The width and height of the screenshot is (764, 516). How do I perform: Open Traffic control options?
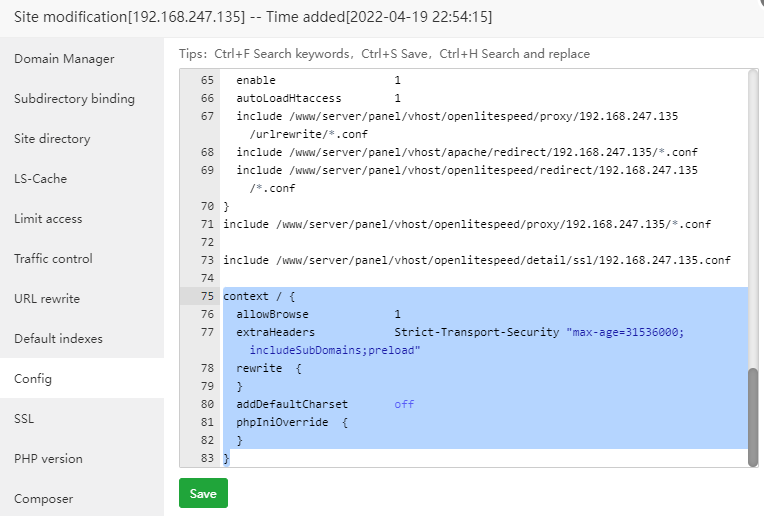coord(53,259)
